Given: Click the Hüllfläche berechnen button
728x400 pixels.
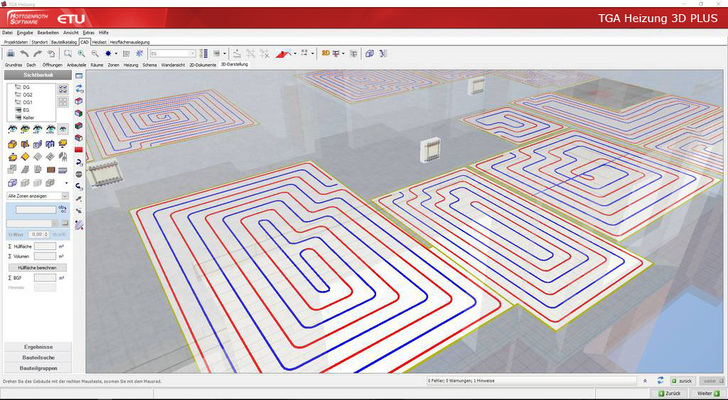Looking at the screenshot, I should (x=38, y=268).
